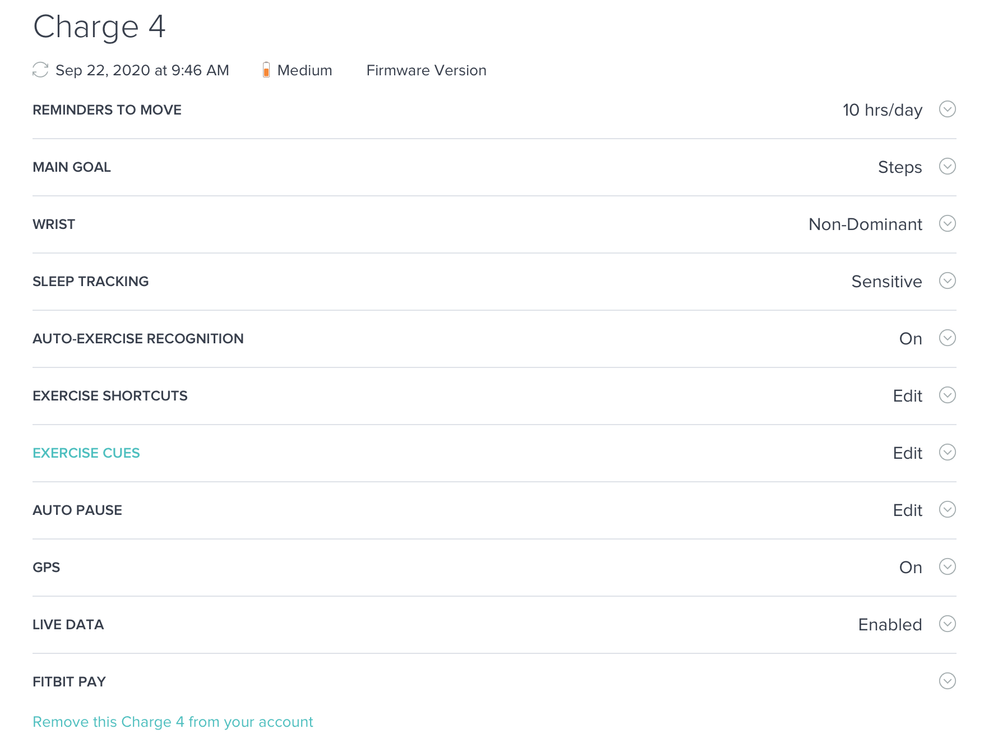Expand GPS setting chevron icon
The height and width of the screenshot is (755, 998).
click(x=947, y=567)
